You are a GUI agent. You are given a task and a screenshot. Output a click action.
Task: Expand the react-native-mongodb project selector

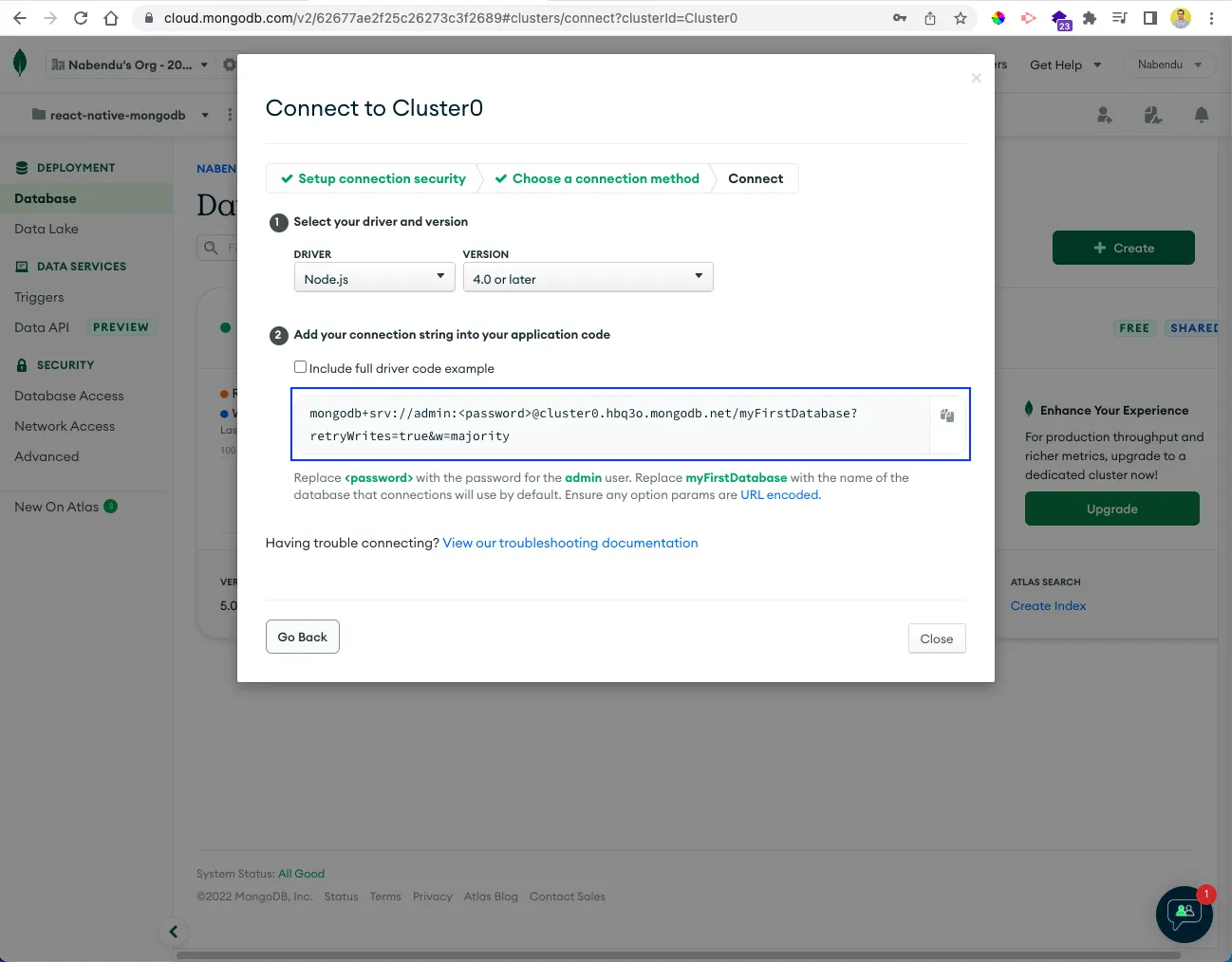coord(120,115)
